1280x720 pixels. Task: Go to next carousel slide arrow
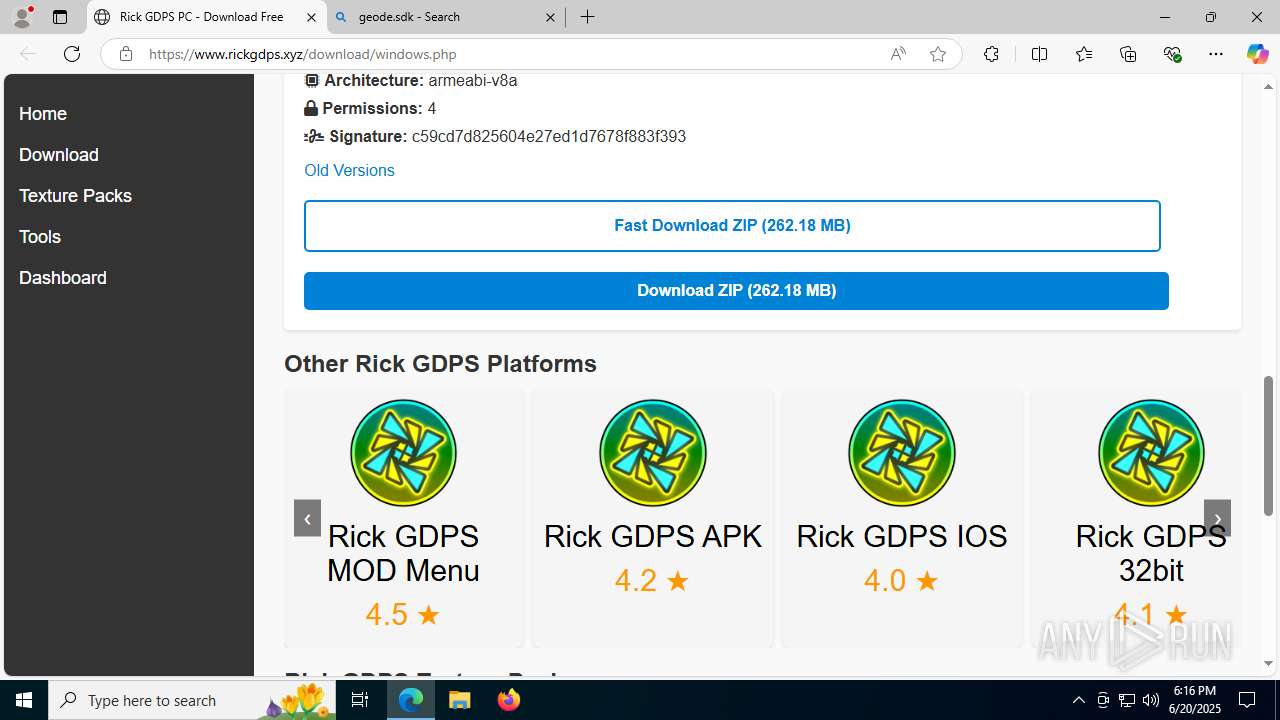point(1217,518)
